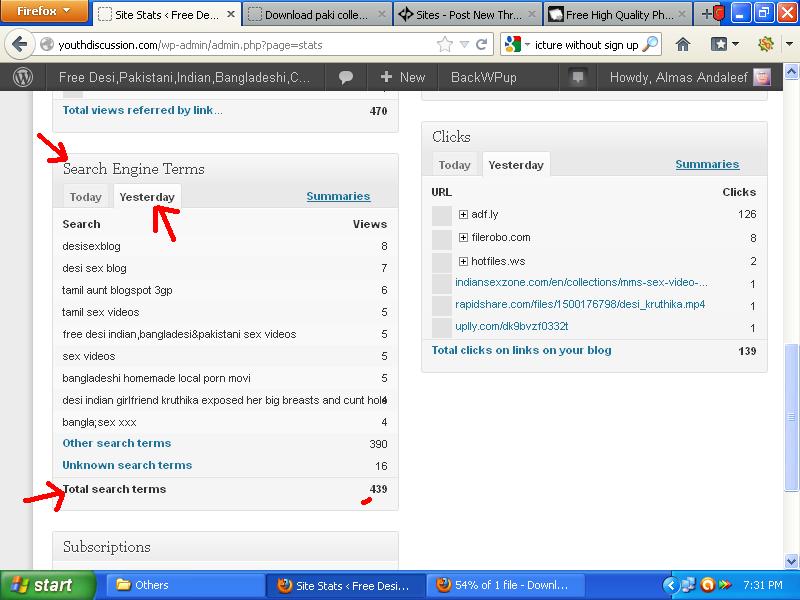Open the comments bubble icon
This screenshot has width=800, height=600.
[x=346, y=77]
